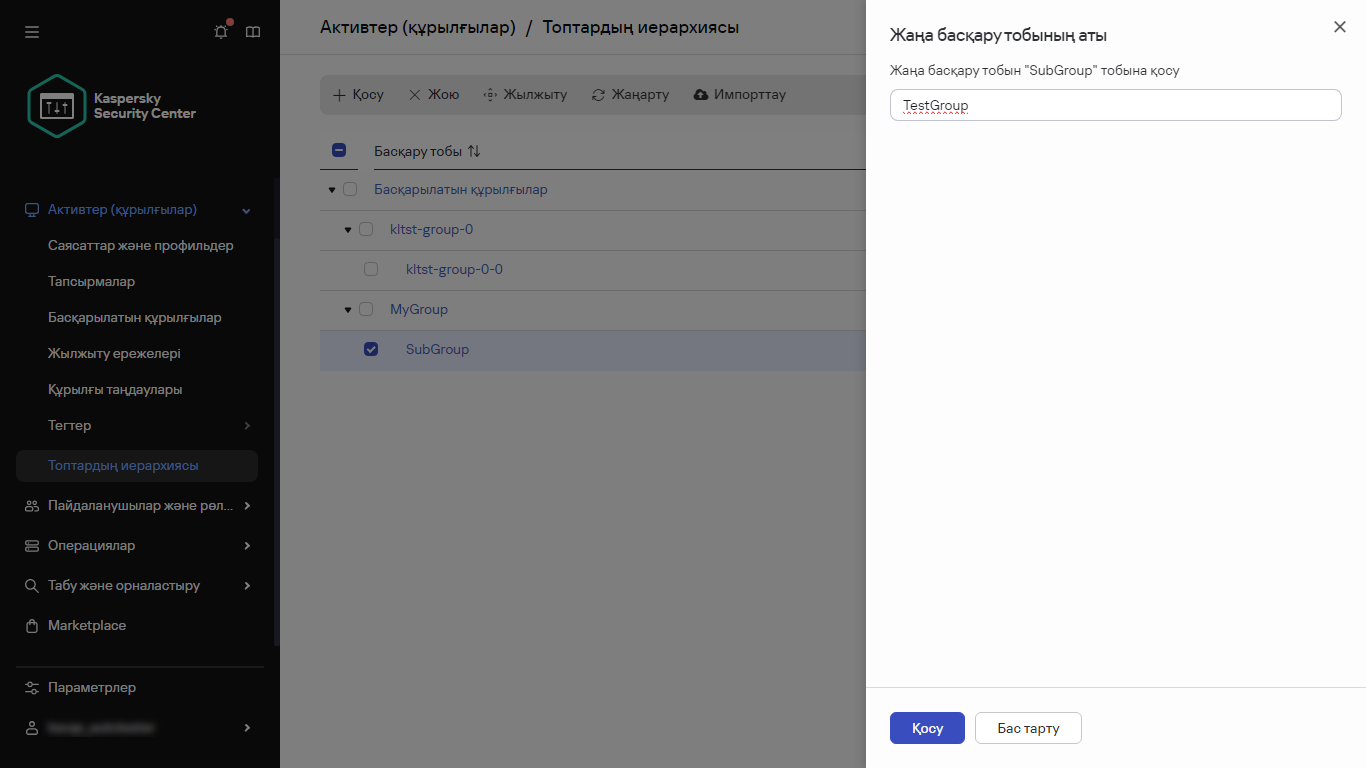Sort by Басқару тобы column arrows
The width and height of the screenshot is (1366, 768).
(x=474, y=151)
